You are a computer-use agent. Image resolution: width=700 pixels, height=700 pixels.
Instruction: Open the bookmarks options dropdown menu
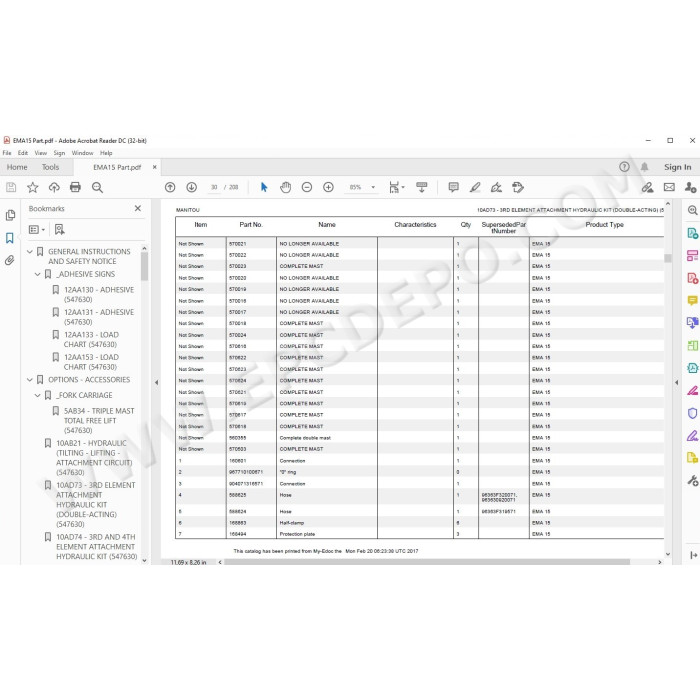click(x=37, y=229)
